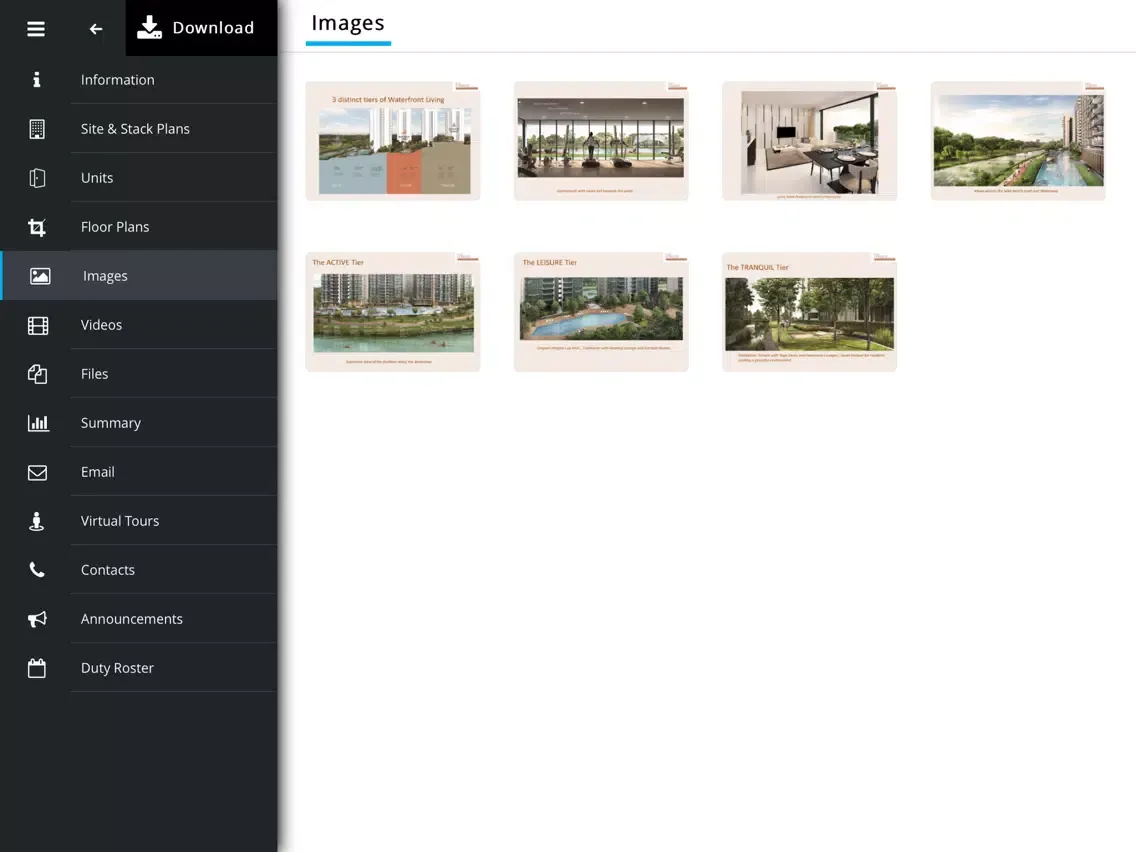The image size is (1136, 852).
Task: Click the back arrow icon
Action: click(x=96, y=29)
